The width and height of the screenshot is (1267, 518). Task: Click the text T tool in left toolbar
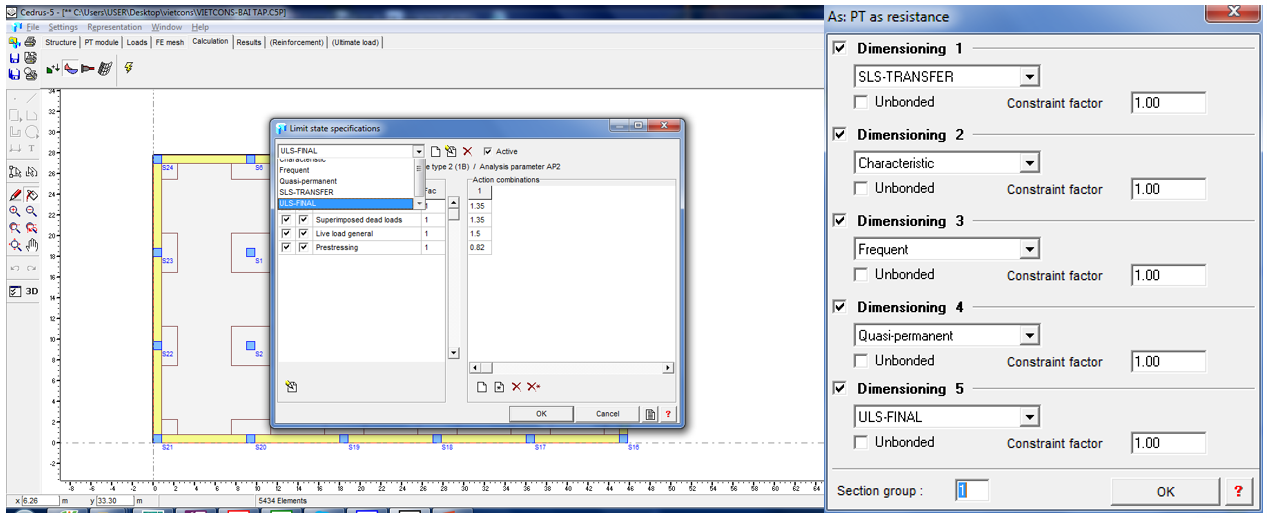click(x=32, y=148)
